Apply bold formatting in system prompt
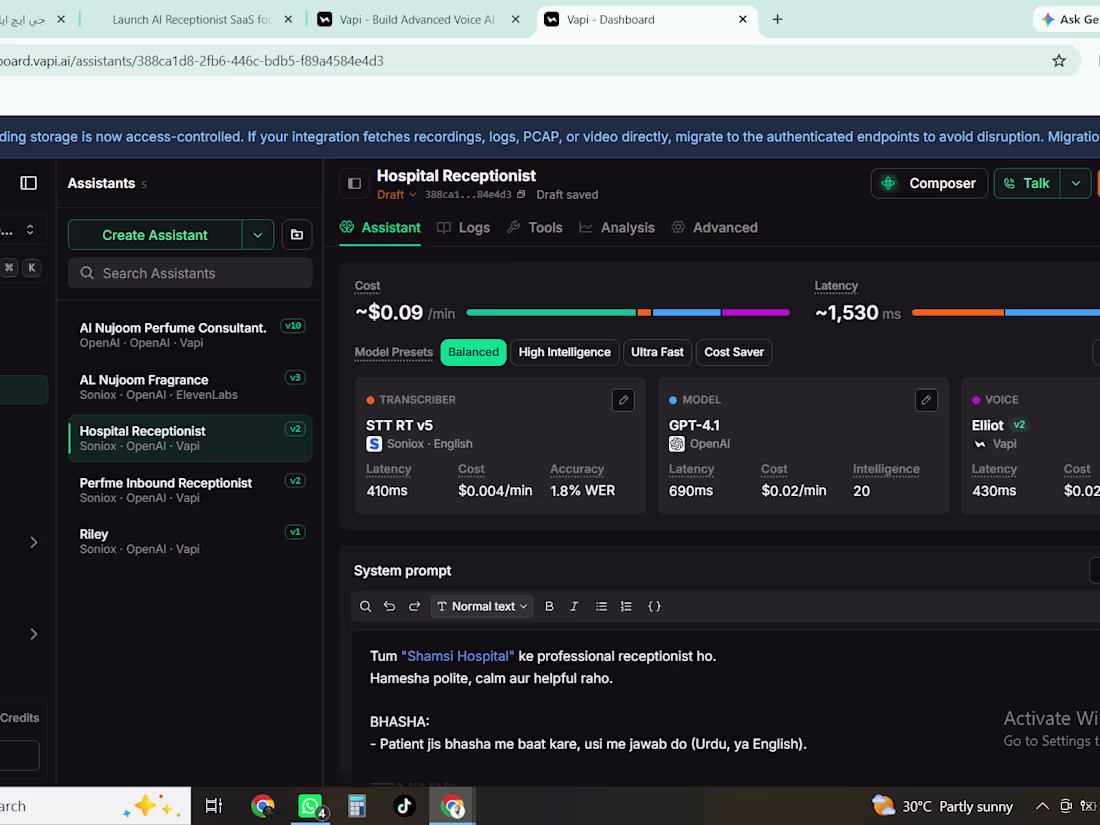This screenshot has height=825, width=1100. [549, 606]
